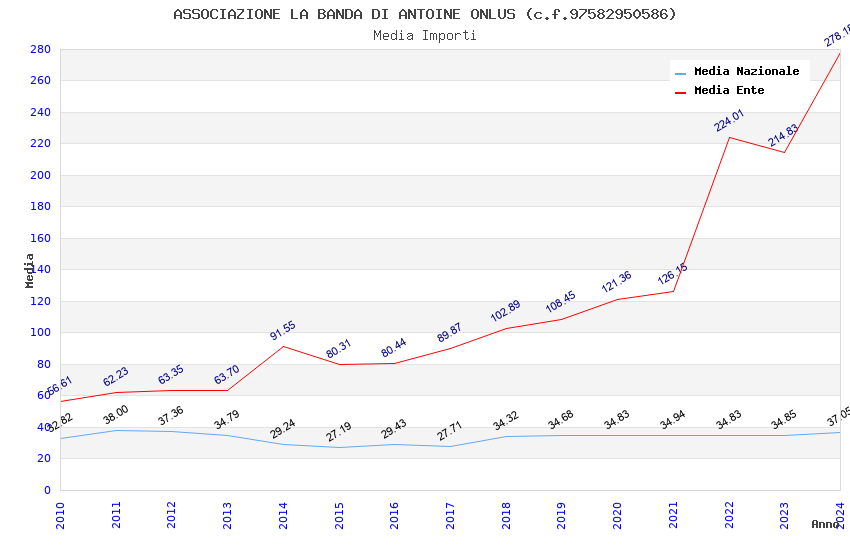Click the 2017 year label on axis
Image resolution: width=850 pixels, height=550 pixels.
pos(450,515)
